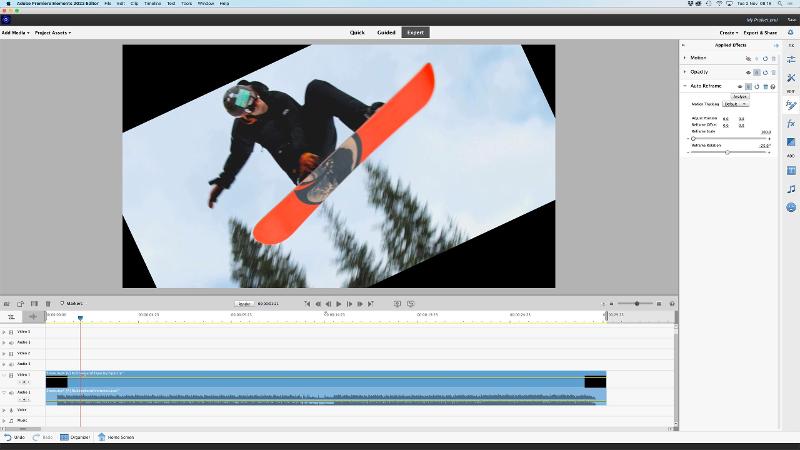The width and height of the screenshot is (800, 450).
Task: Open the Add Media dropdown
Action: [15, 33]
